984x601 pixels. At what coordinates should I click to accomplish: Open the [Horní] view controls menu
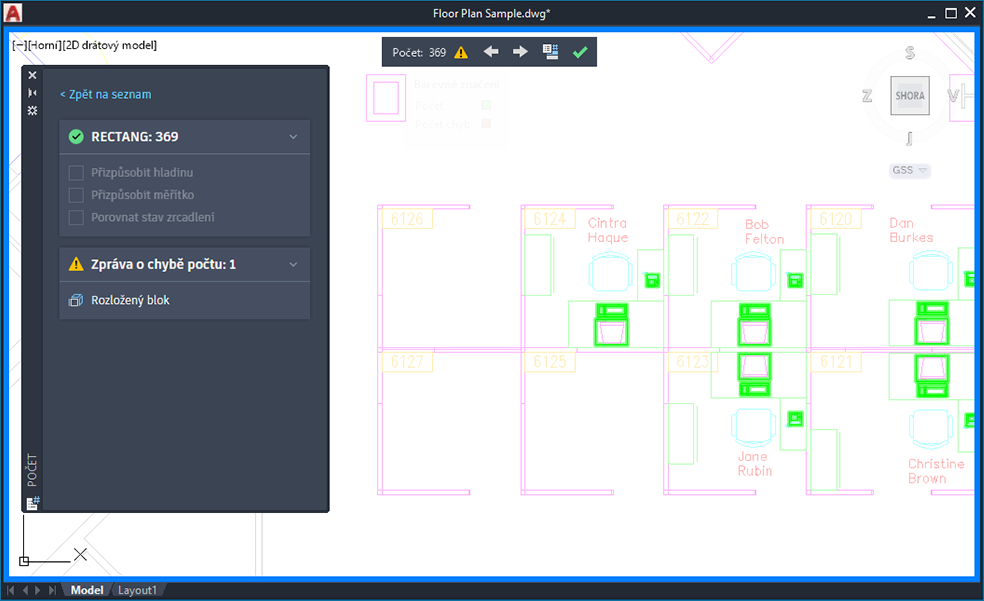[x=45, y=45]
